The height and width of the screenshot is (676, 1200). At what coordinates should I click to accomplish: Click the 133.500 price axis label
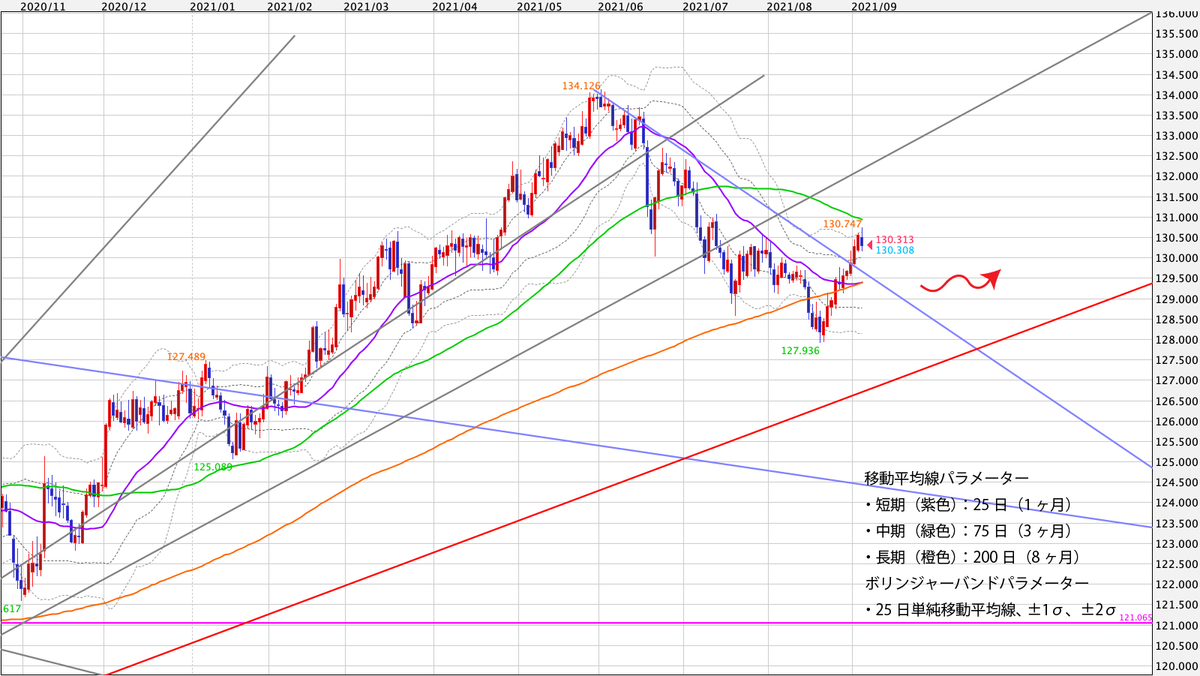coord(1178,116)
